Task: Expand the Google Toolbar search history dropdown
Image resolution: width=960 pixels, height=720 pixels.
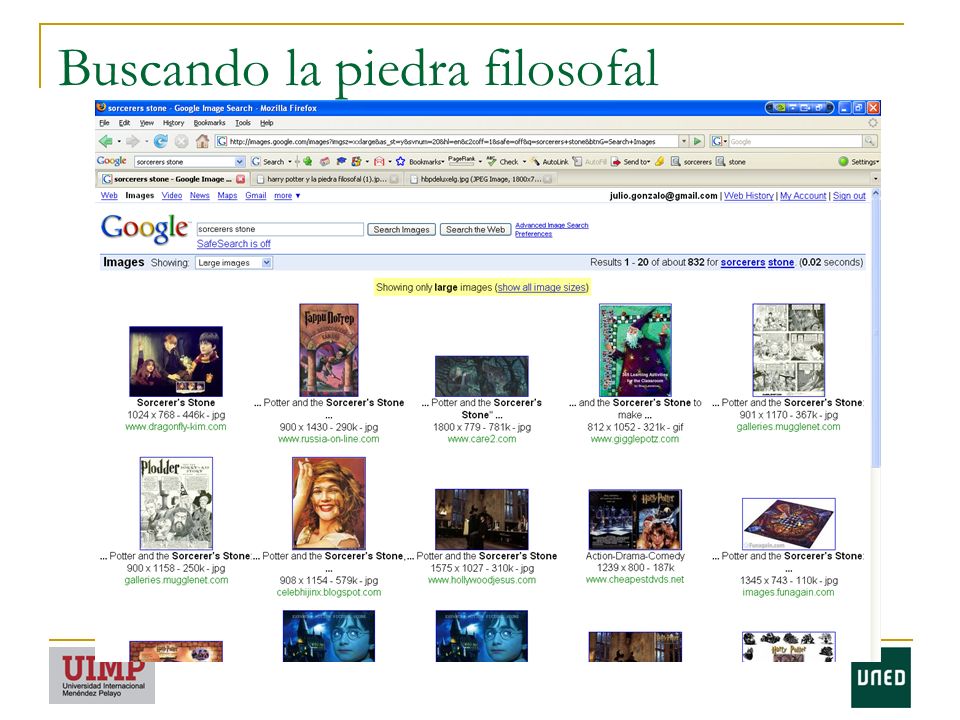Action: point(239,162)
